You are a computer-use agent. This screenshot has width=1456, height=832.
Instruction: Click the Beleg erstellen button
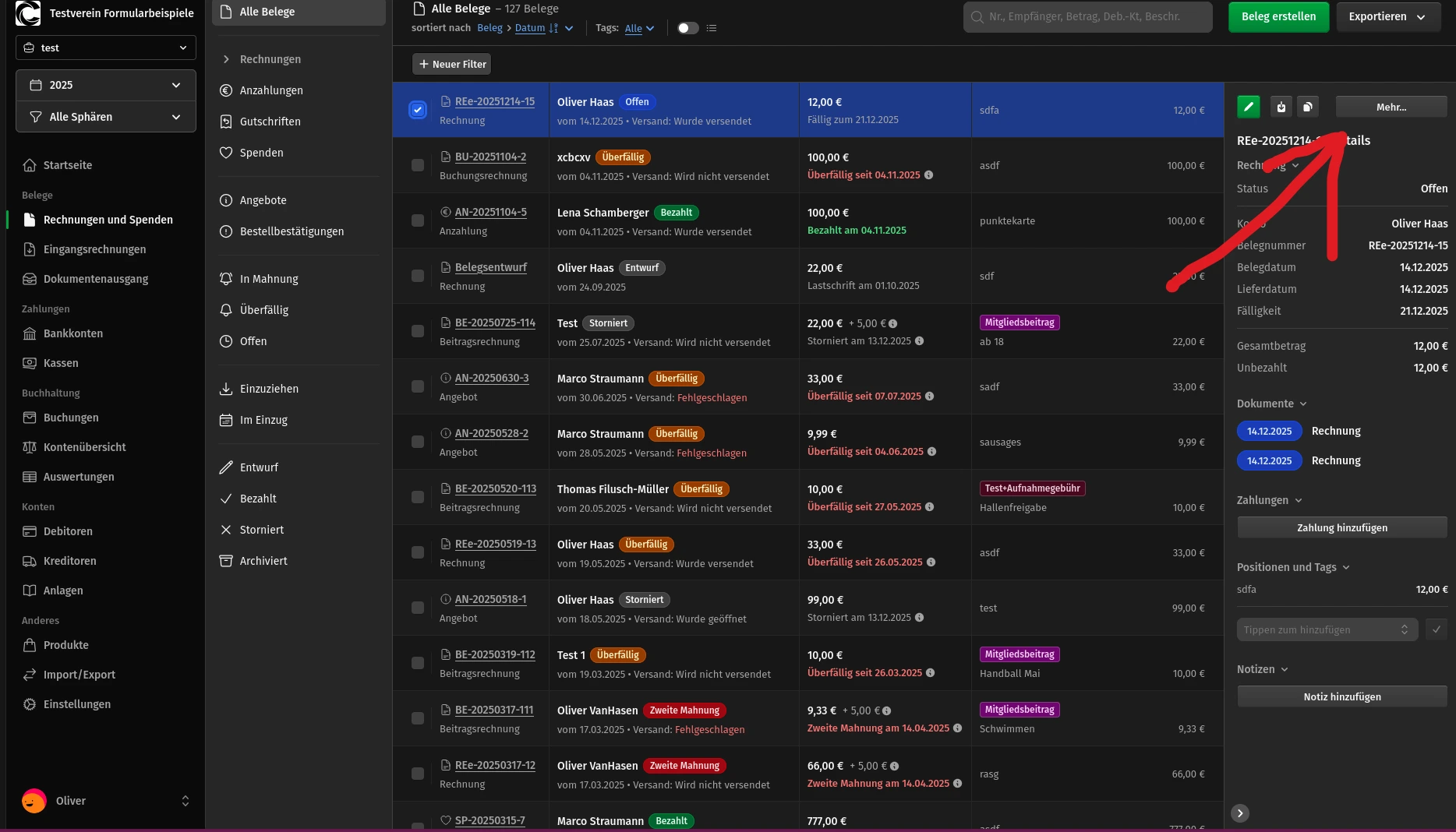tap(1278, 16)
